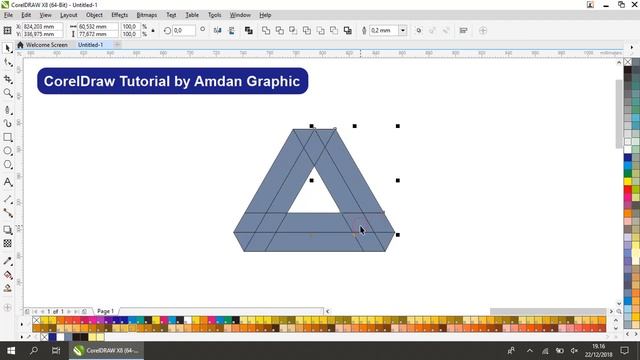Click the rotation angle input field
This screenshot has height=360, width=640.
point(184,30)
